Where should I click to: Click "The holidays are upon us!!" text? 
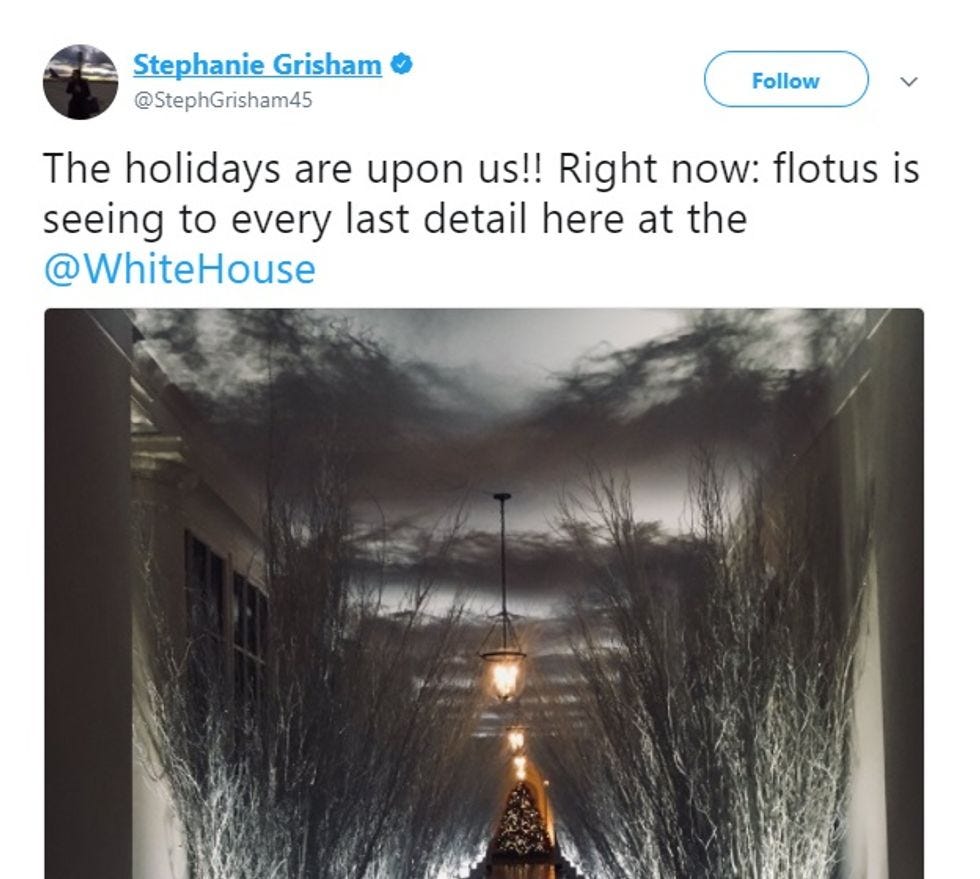294,169
